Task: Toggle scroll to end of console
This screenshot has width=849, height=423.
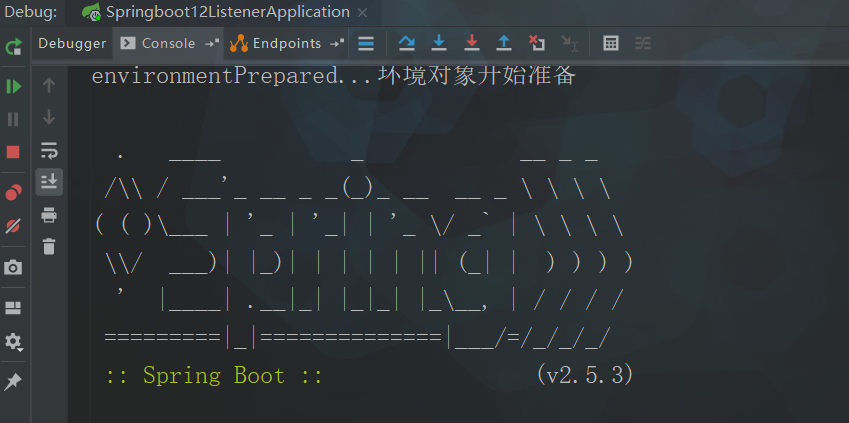Action: point(49,181)
